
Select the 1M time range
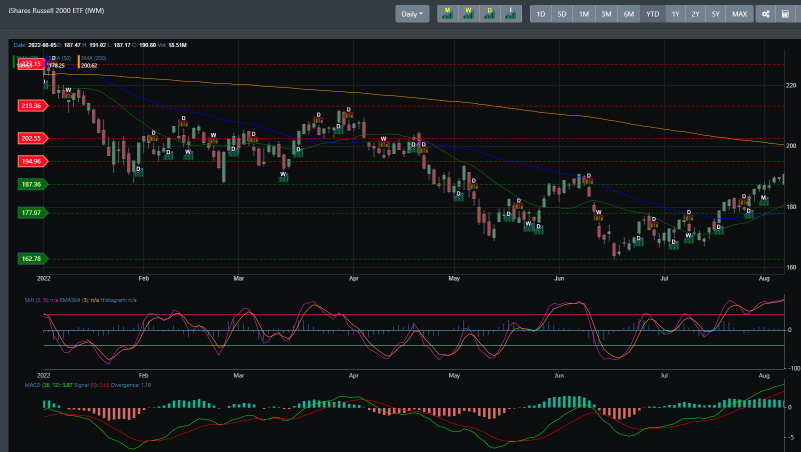[x=584, y=14]
